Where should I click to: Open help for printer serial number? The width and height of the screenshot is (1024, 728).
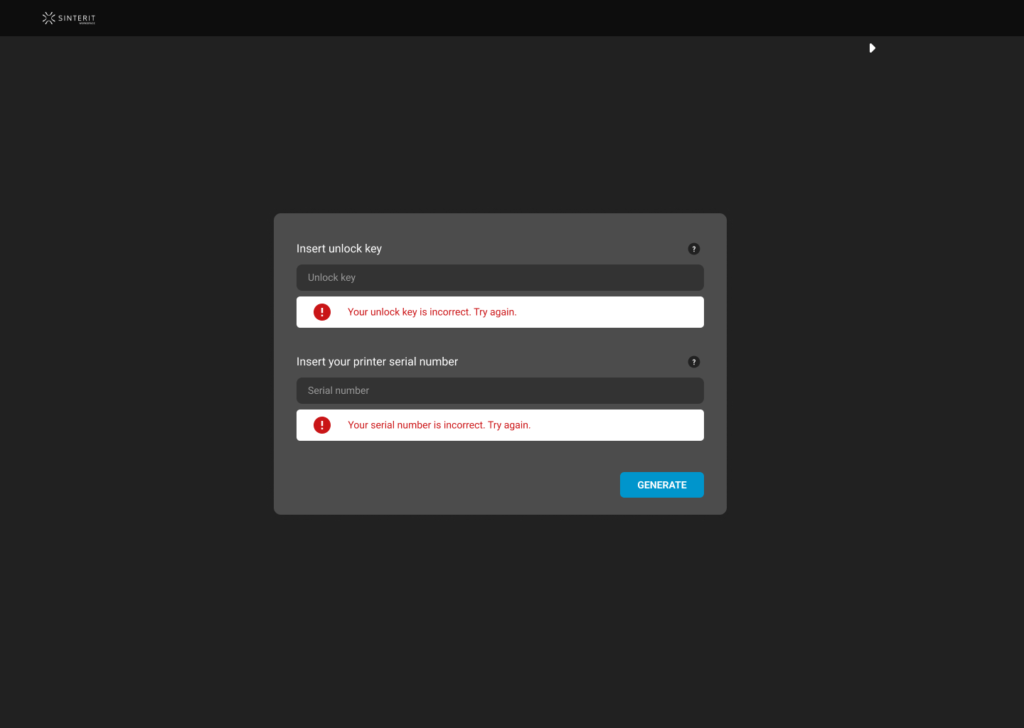[694, 362]
